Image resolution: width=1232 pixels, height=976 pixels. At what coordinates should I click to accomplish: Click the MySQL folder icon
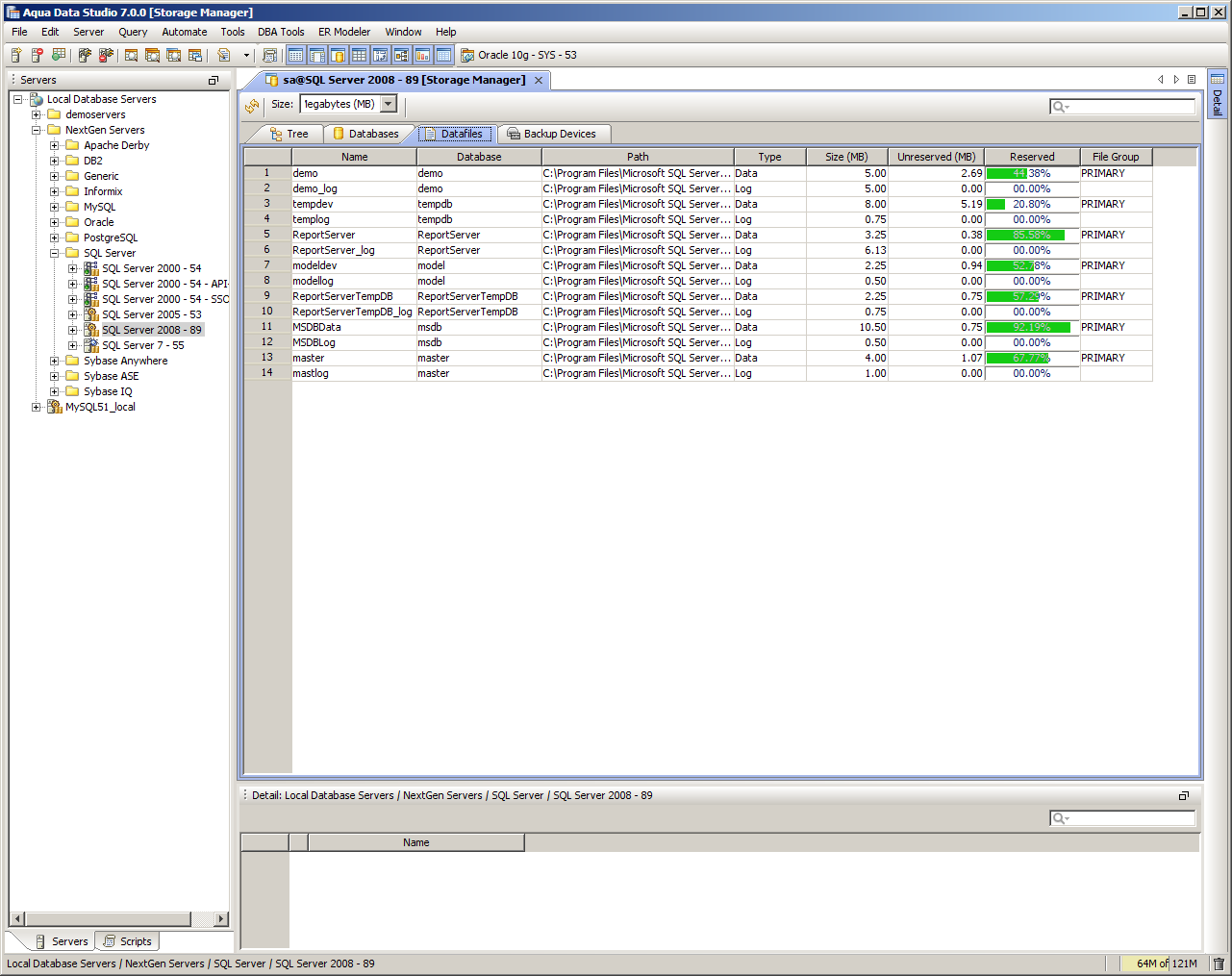(72, 207)
